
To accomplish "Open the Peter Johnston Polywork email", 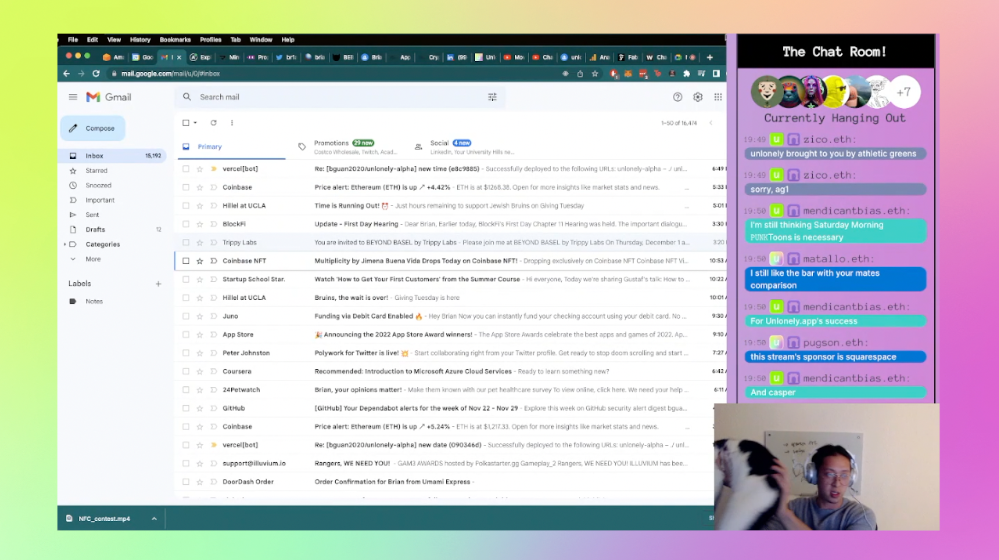I will coord(451,353).
